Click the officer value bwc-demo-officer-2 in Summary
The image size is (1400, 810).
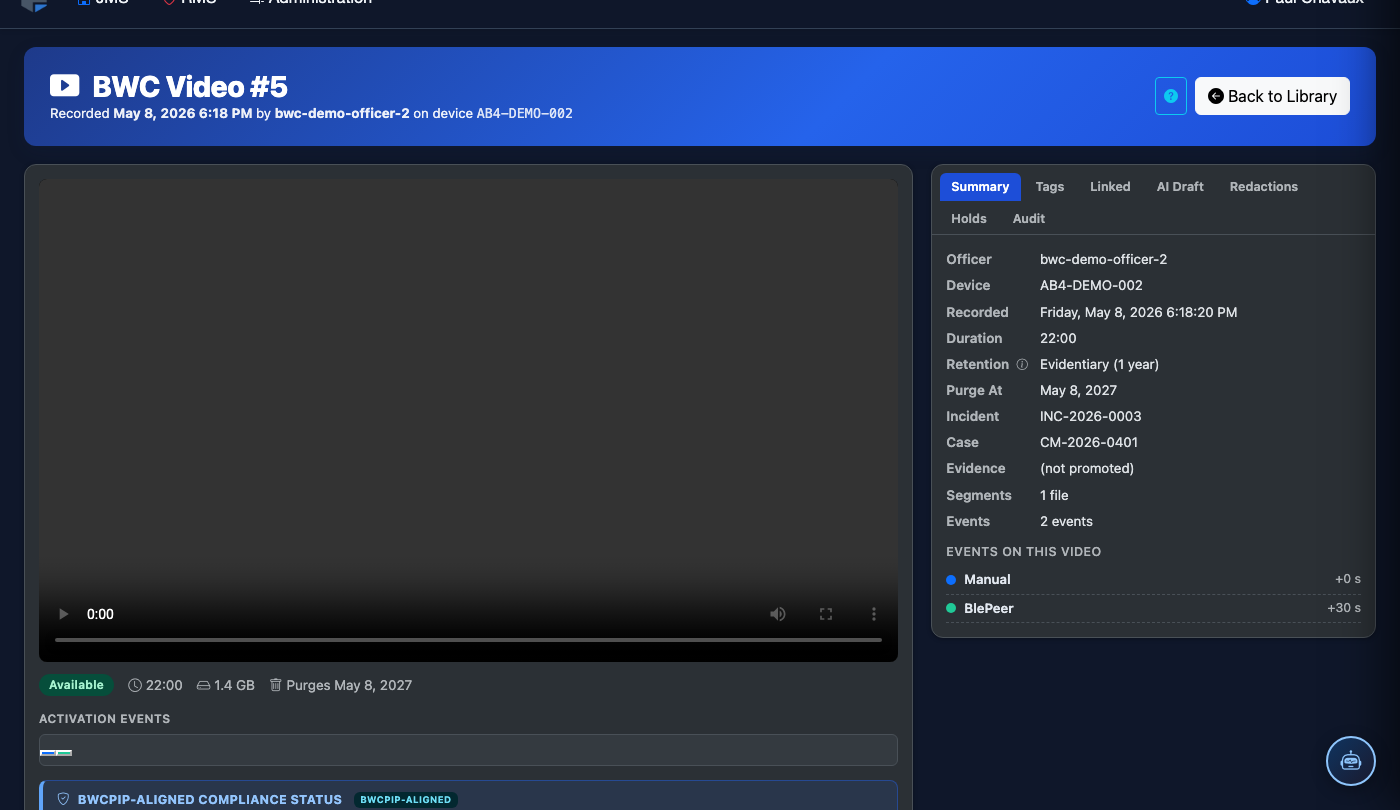(x=1104, y=259)
